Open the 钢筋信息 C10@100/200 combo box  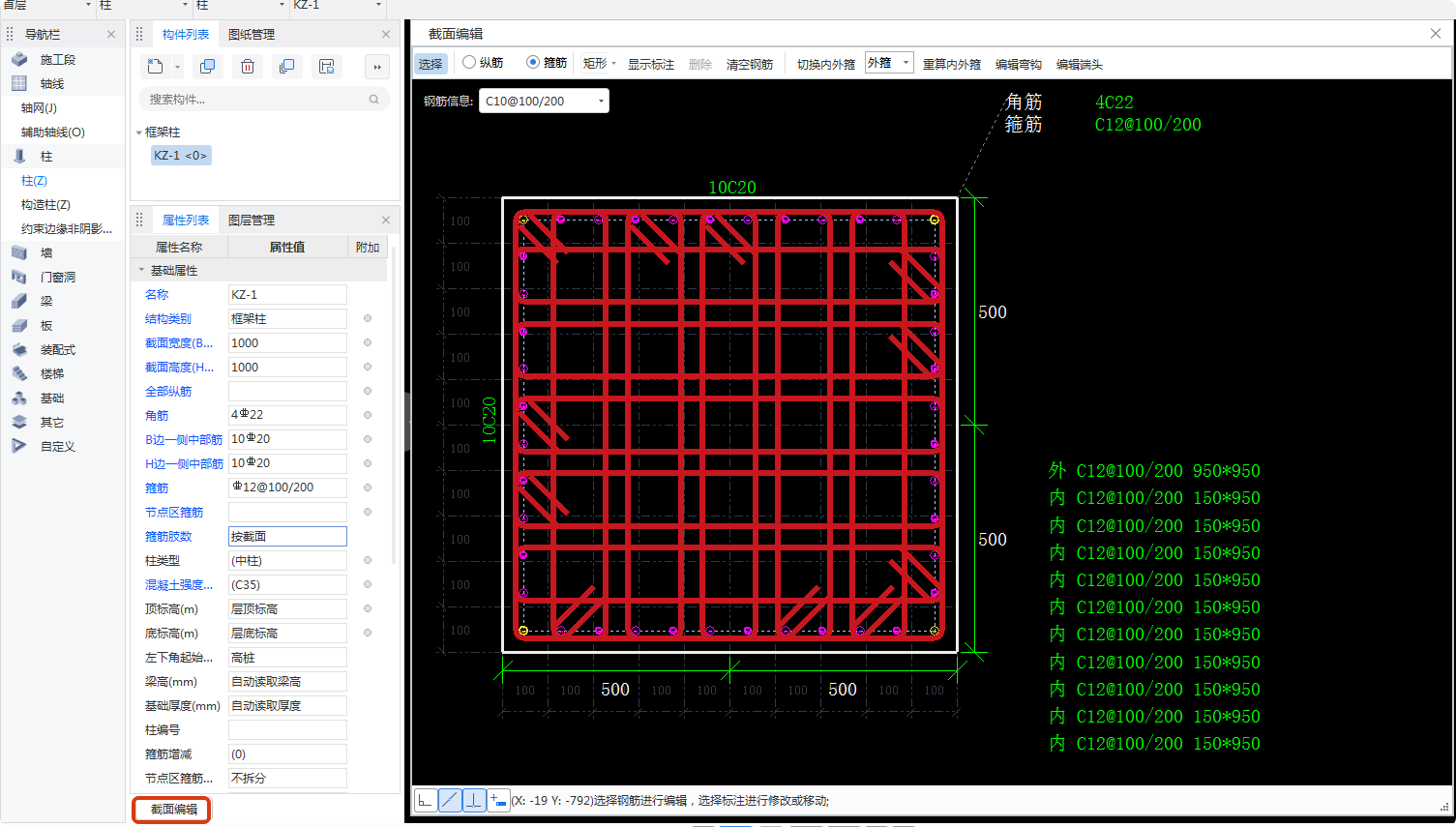[x=544, y=101]
